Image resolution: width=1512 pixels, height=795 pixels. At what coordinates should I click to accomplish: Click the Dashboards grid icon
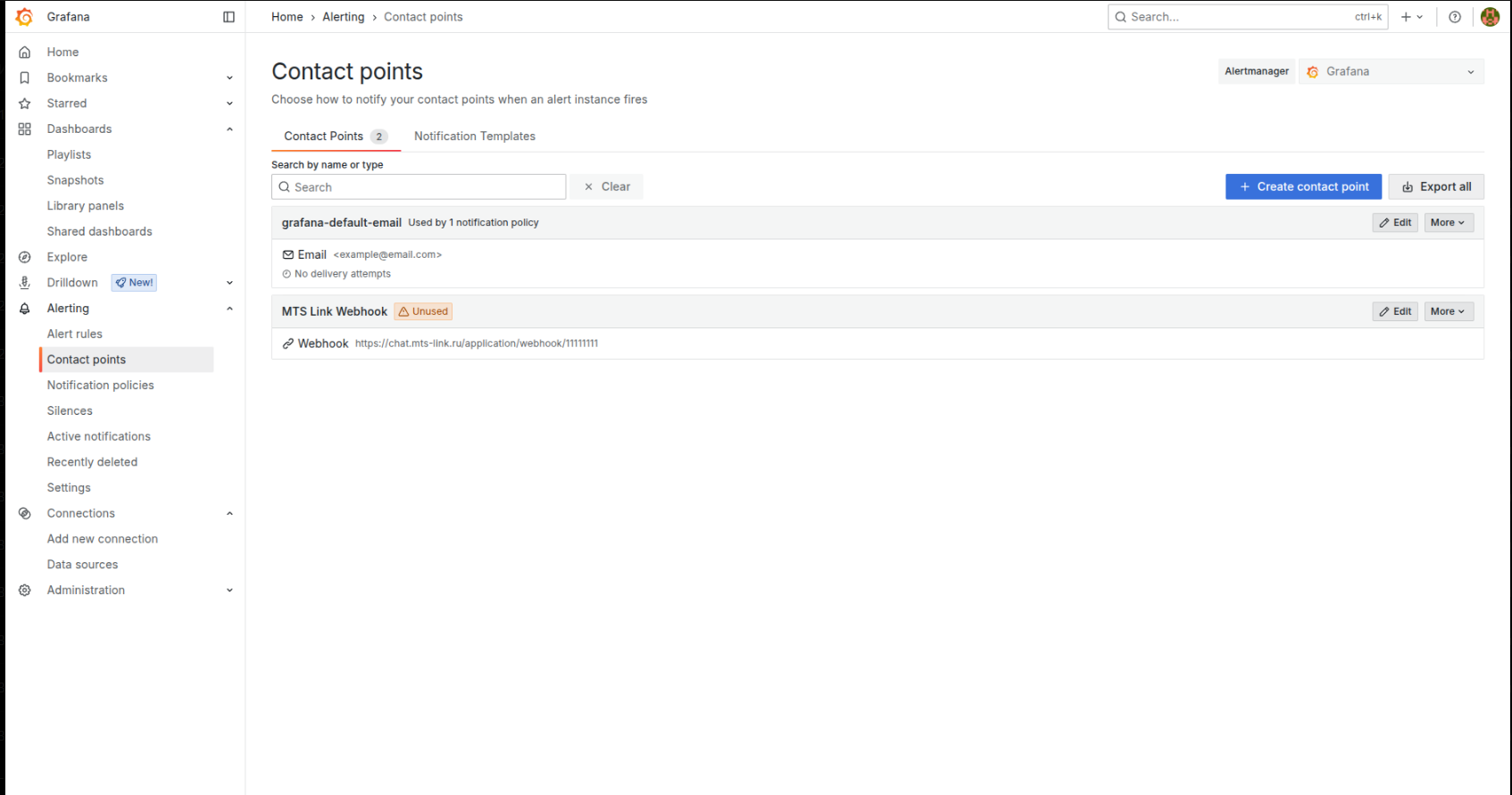coord(25,129)
